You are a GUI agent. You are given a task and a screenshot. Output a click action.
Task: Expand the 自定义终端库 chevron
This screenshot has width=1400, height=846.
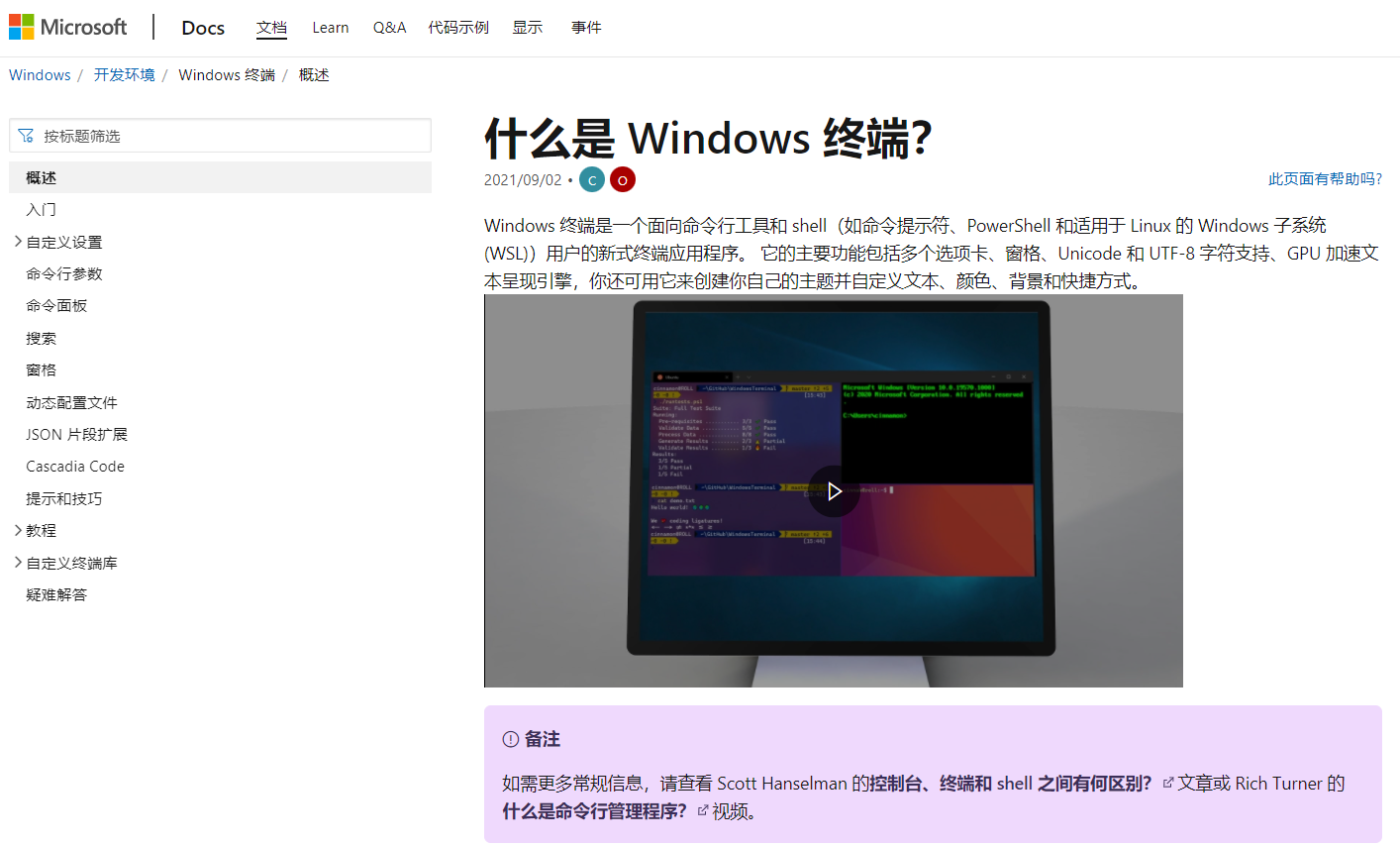pyautogui.click(x=18, y=563)
